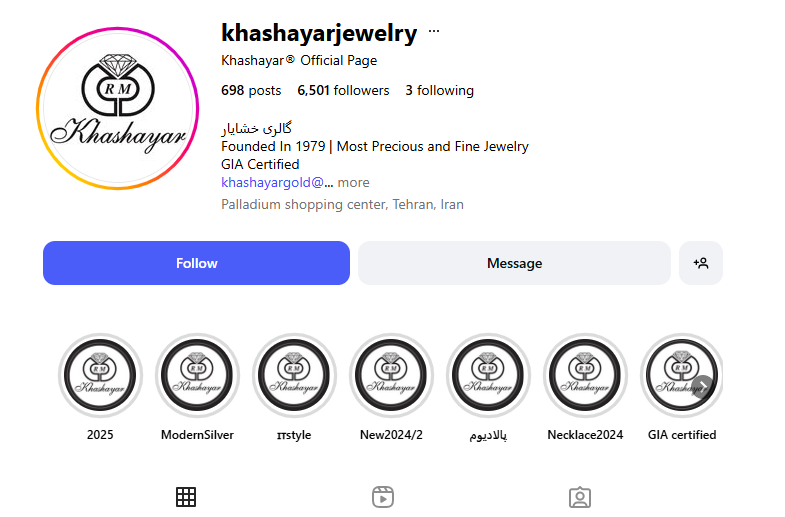Open the GIA certified story highlight
Screen dimensions: 785x517
point(681,375)
